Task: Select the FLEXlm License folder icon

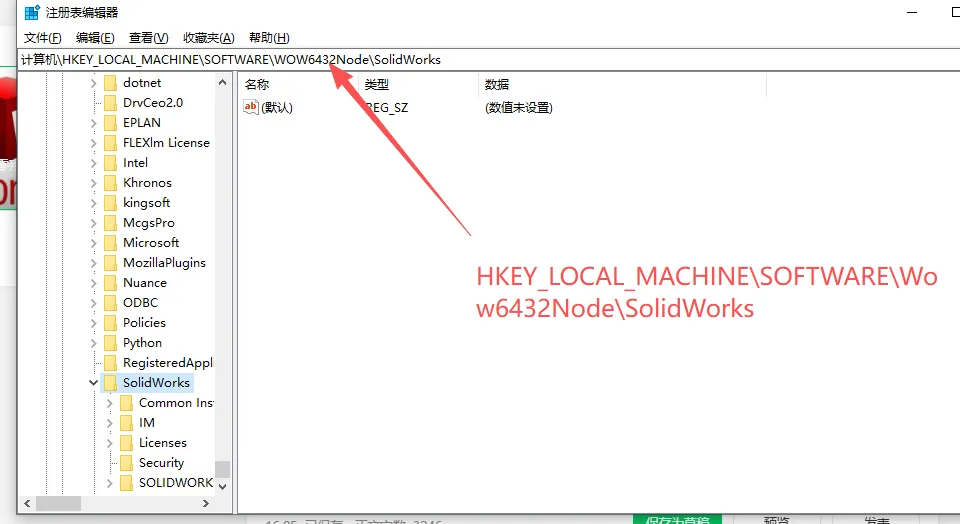Action: [110, 143]
